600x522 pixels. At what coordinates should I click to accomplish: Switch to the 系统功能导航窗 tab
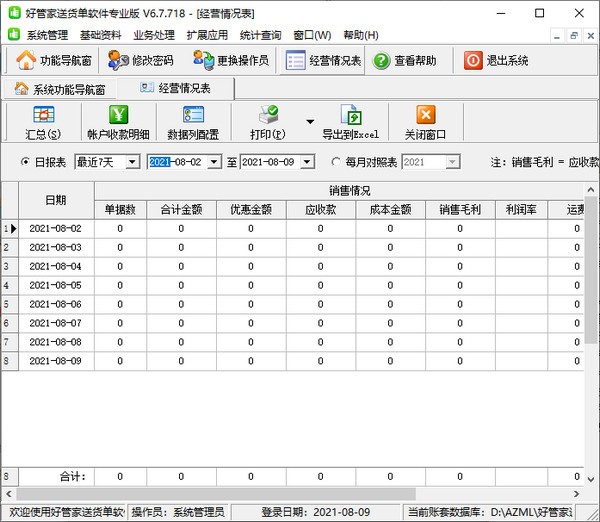(x=60, y=89)
